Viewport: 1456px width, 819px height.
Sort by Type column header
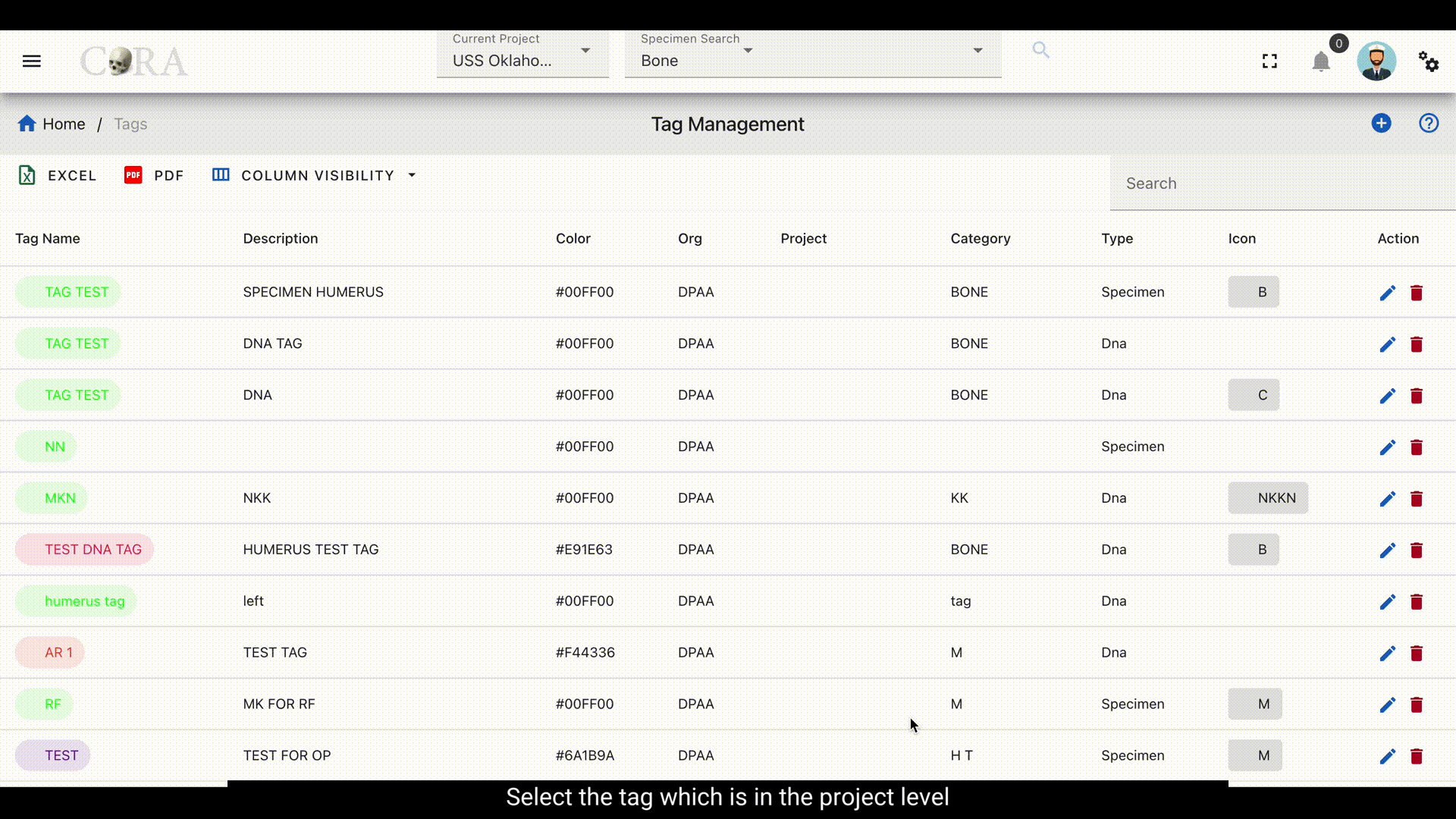pos(1117,238)
